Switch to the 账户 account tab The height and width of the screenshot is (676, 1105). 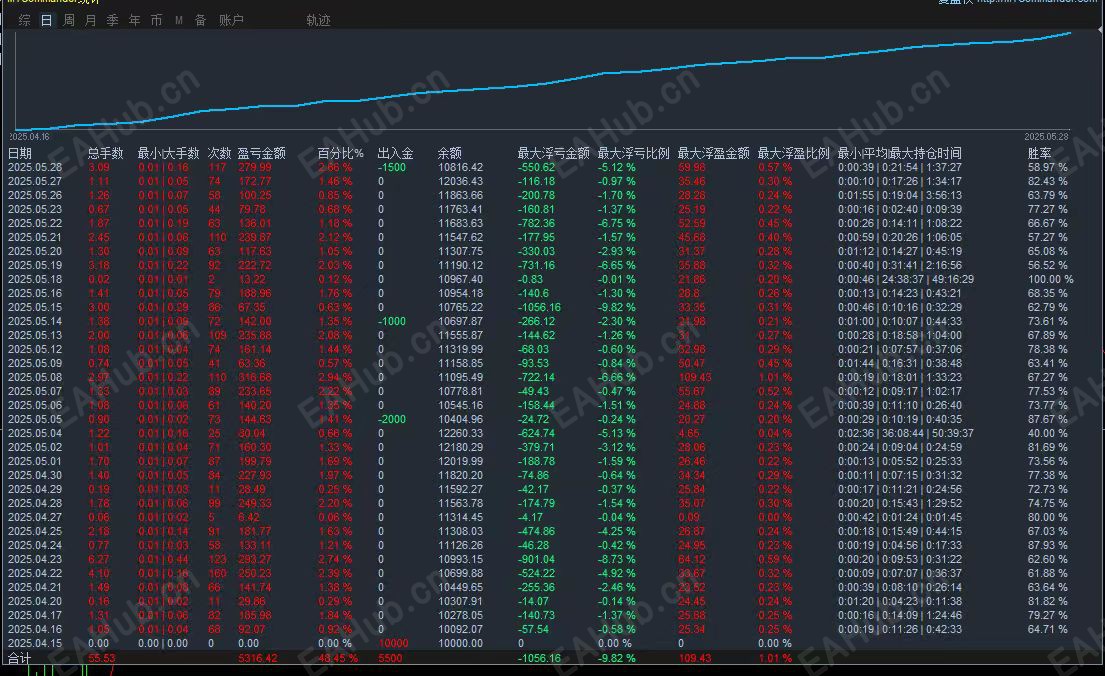[231, 20]
